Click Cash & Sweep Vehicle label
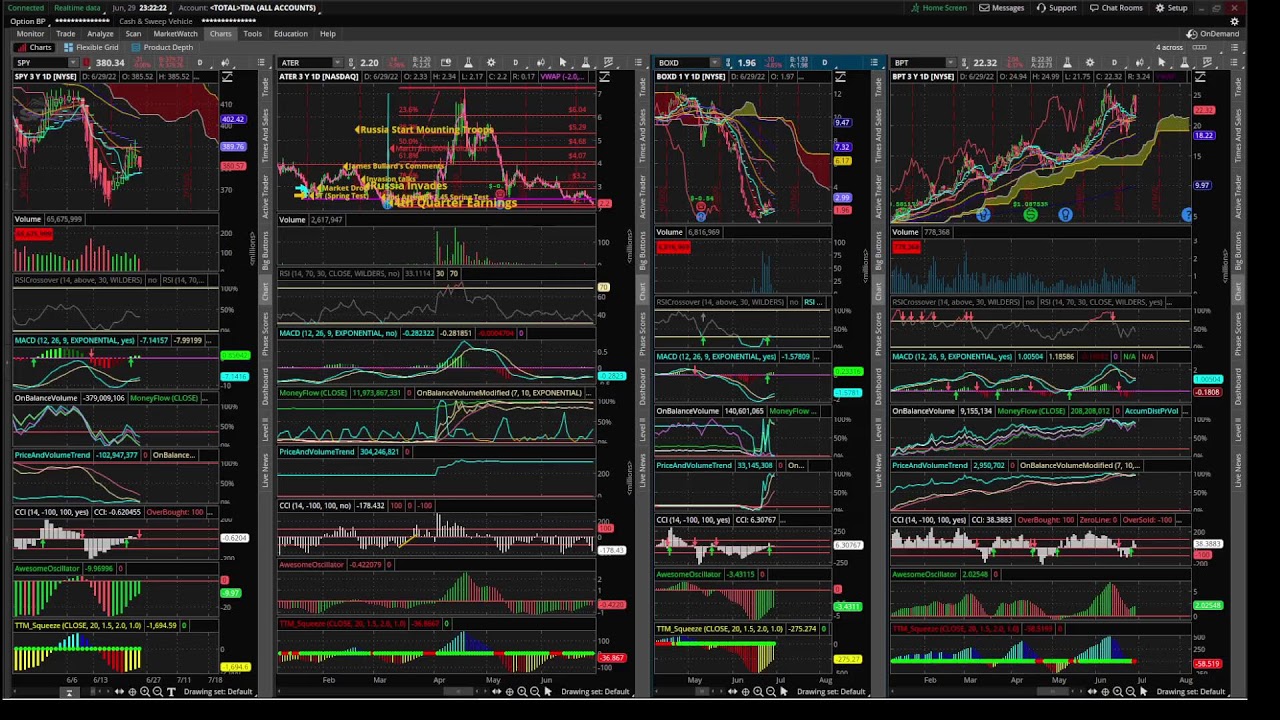This screenshot has height=720, width=1280. click(155, 21)
